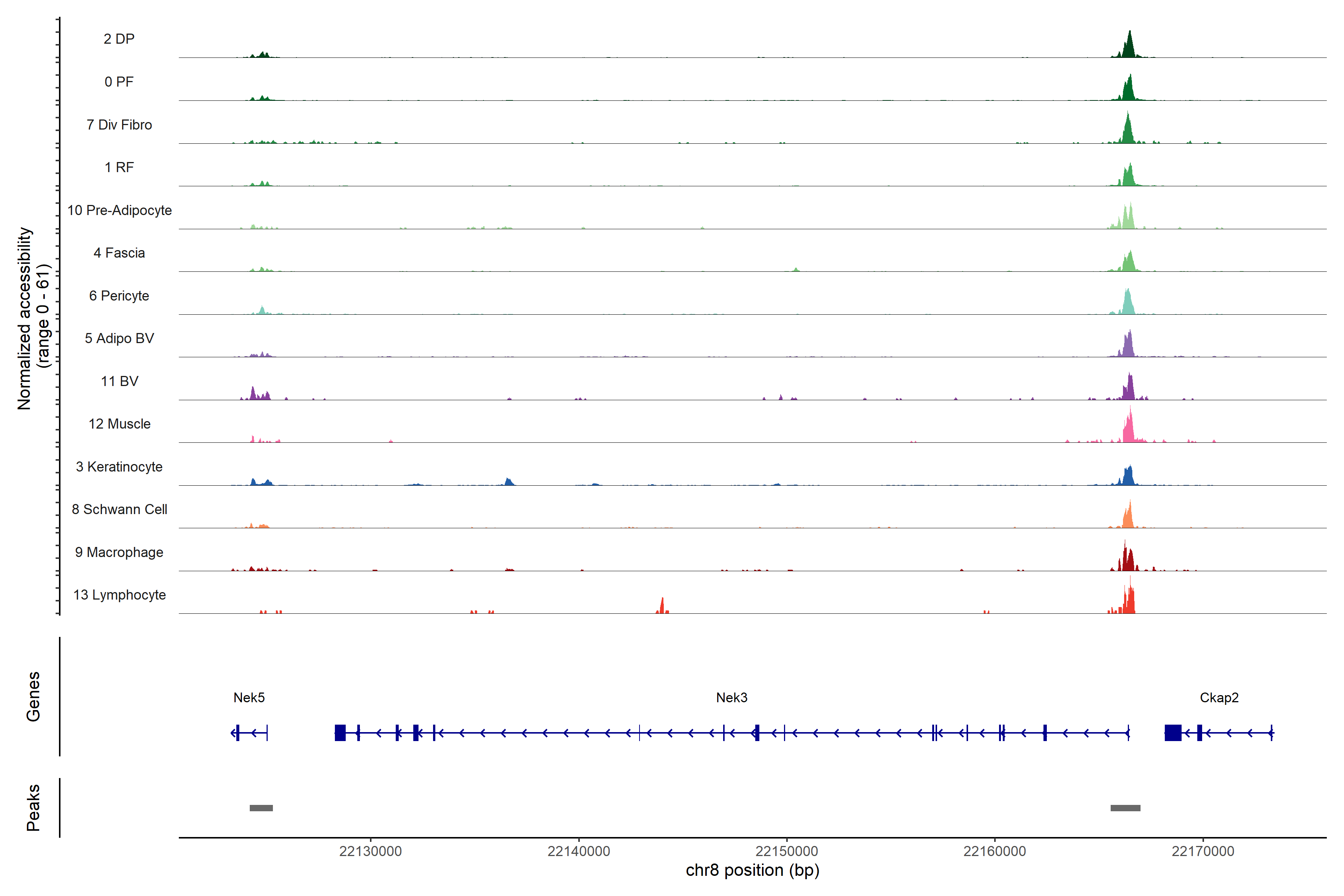The width and height of the screenshot is (1344, 896).
Task: Click the Genes panel label
Action: click(x=33, y=697)
